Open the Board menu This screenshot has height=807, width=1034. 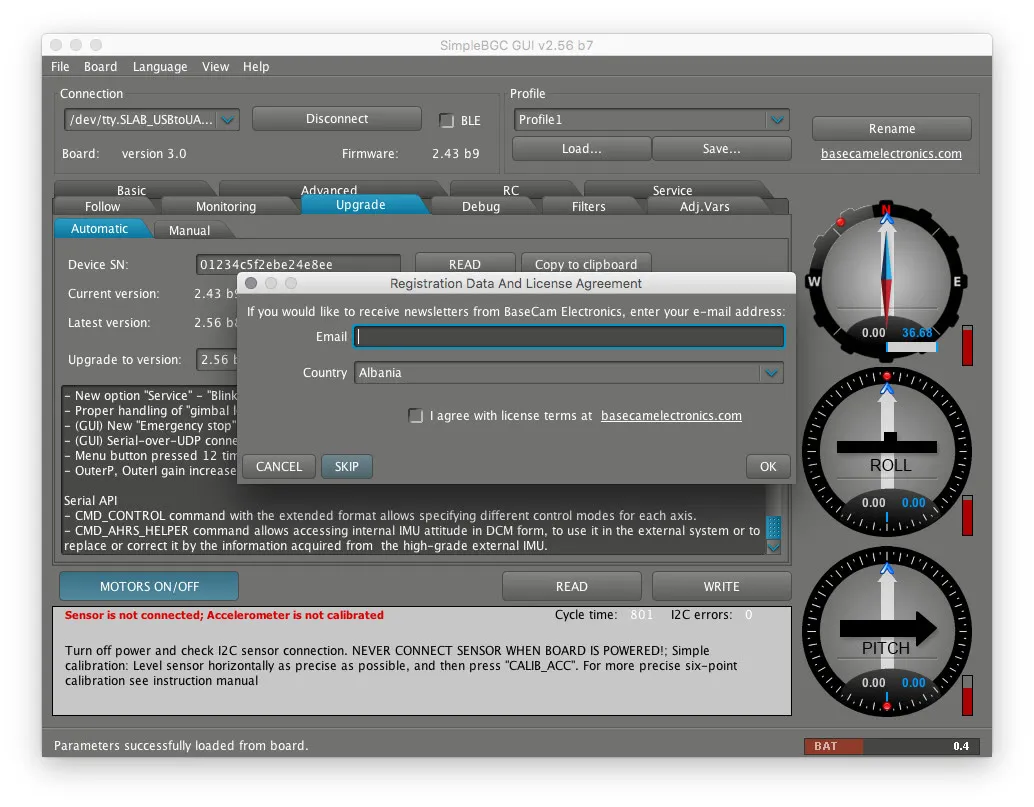point(100,67)
